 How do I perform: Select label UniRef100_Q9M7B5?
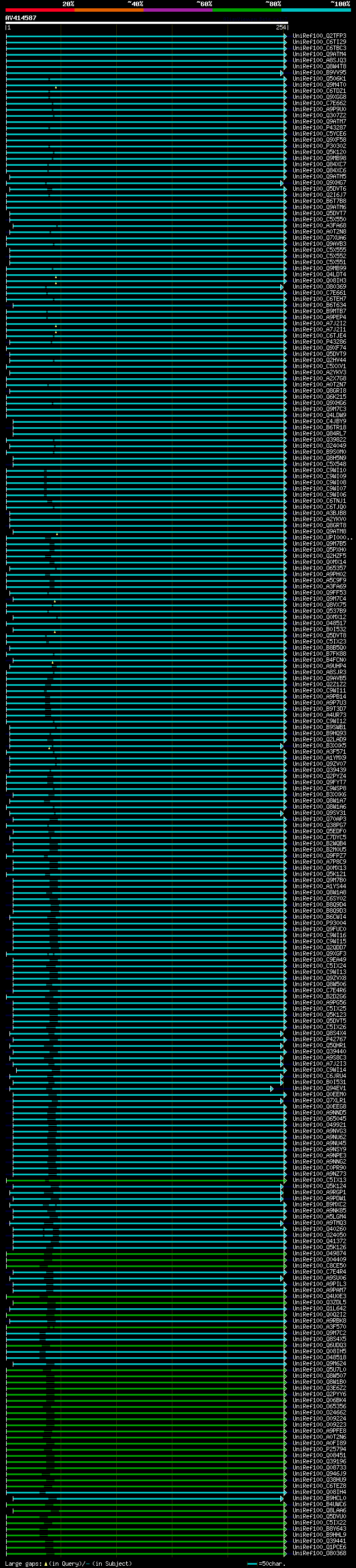(319, 544)
